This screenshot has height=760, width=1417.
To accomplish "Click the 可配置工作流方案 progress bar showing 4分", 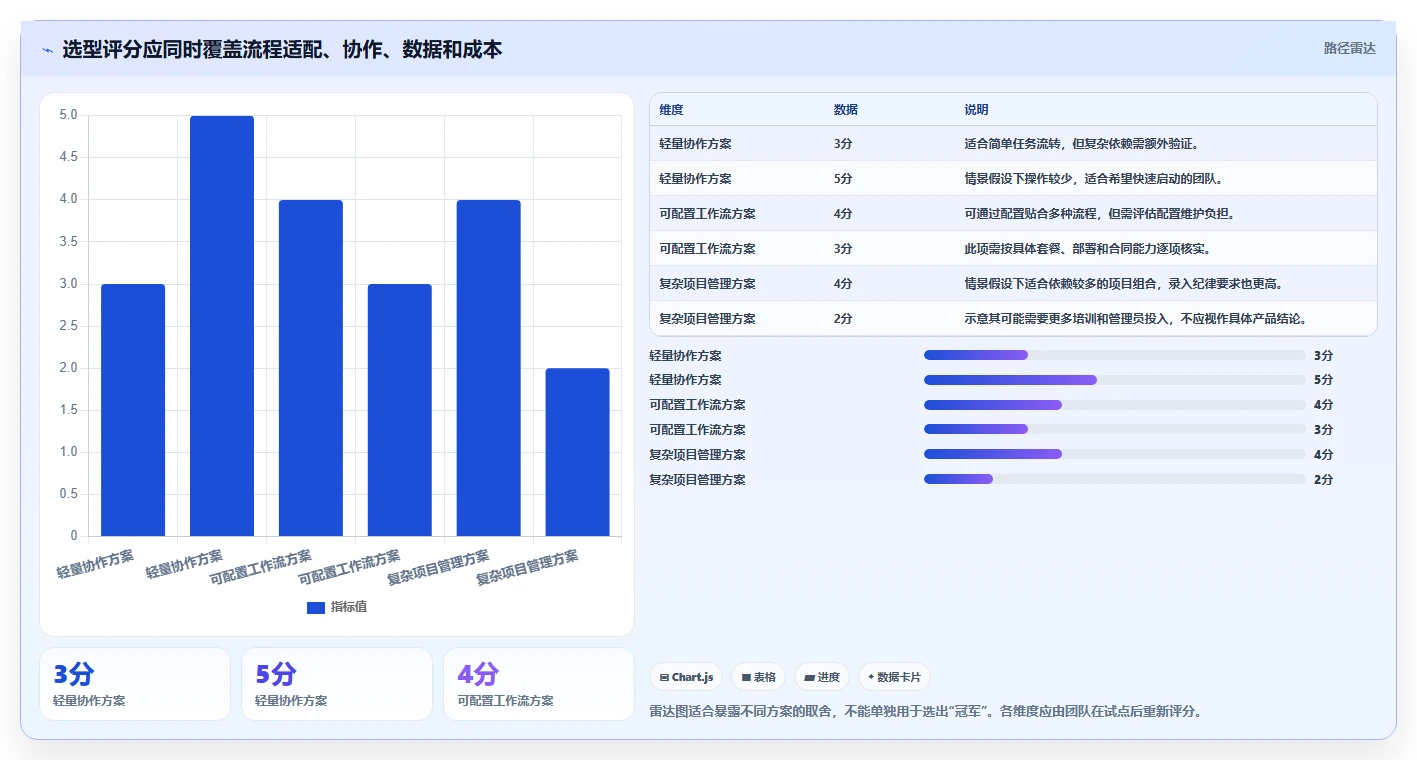I will [1114, 405].
